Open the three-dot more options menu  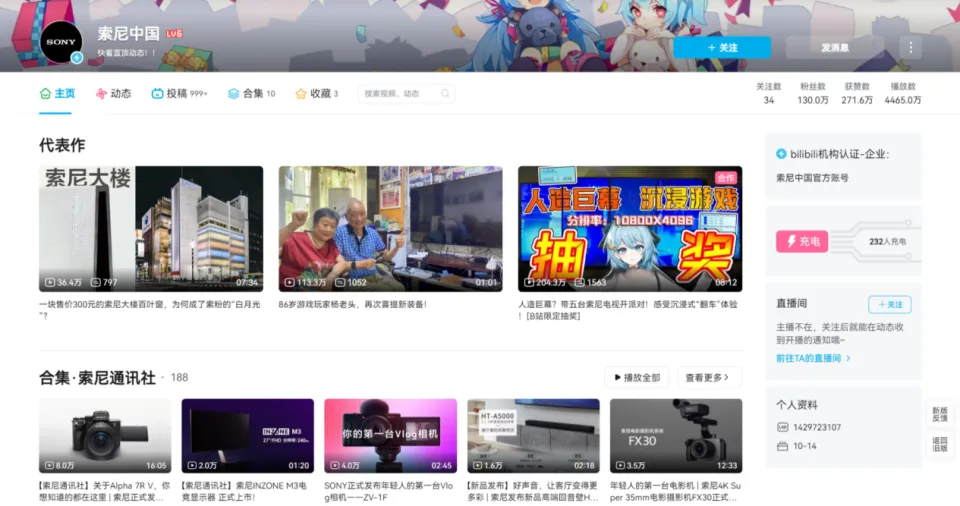click(910, 48)
